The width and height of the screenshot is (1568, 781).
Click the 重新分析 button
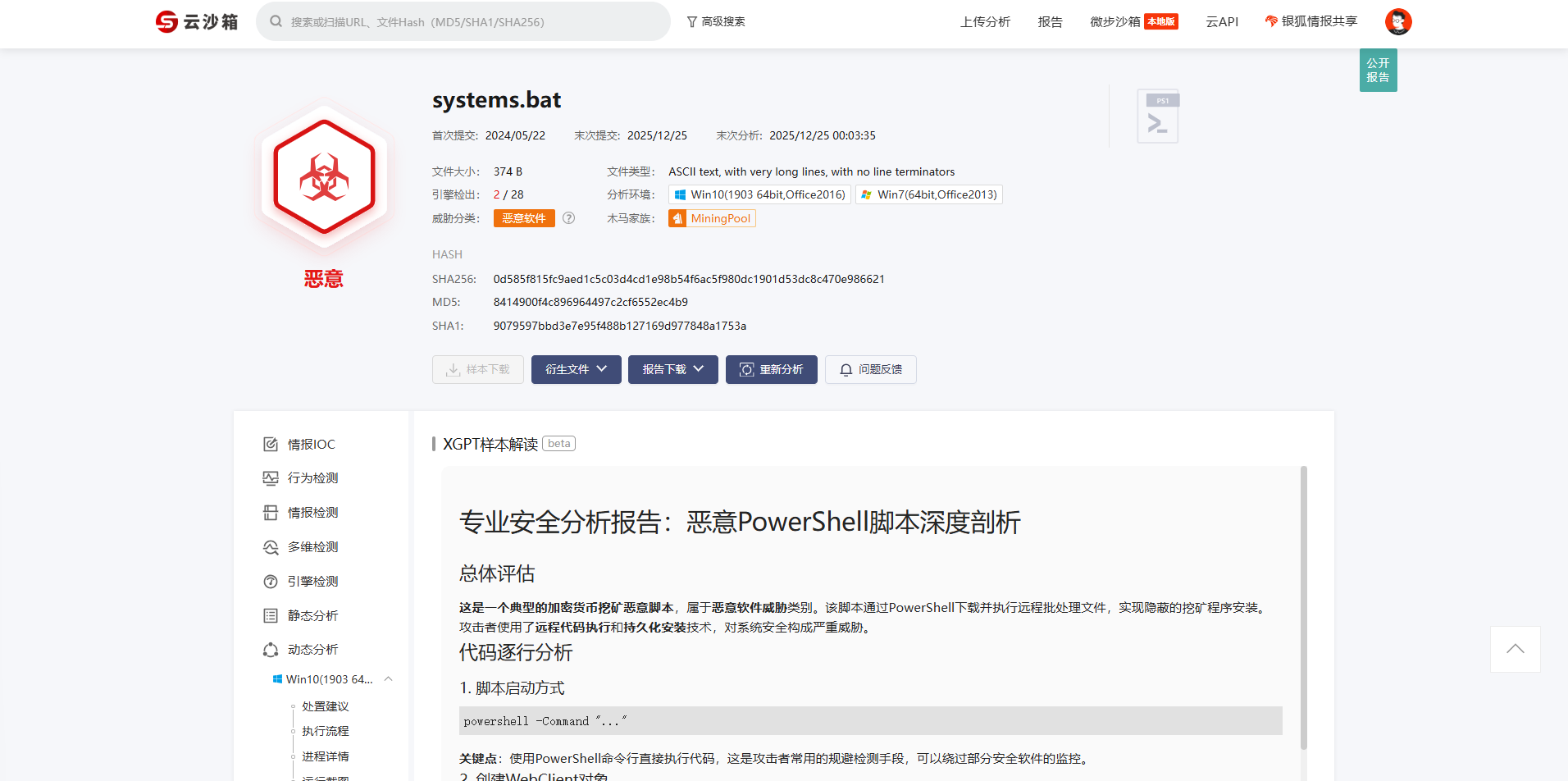[x=771, y=370]
